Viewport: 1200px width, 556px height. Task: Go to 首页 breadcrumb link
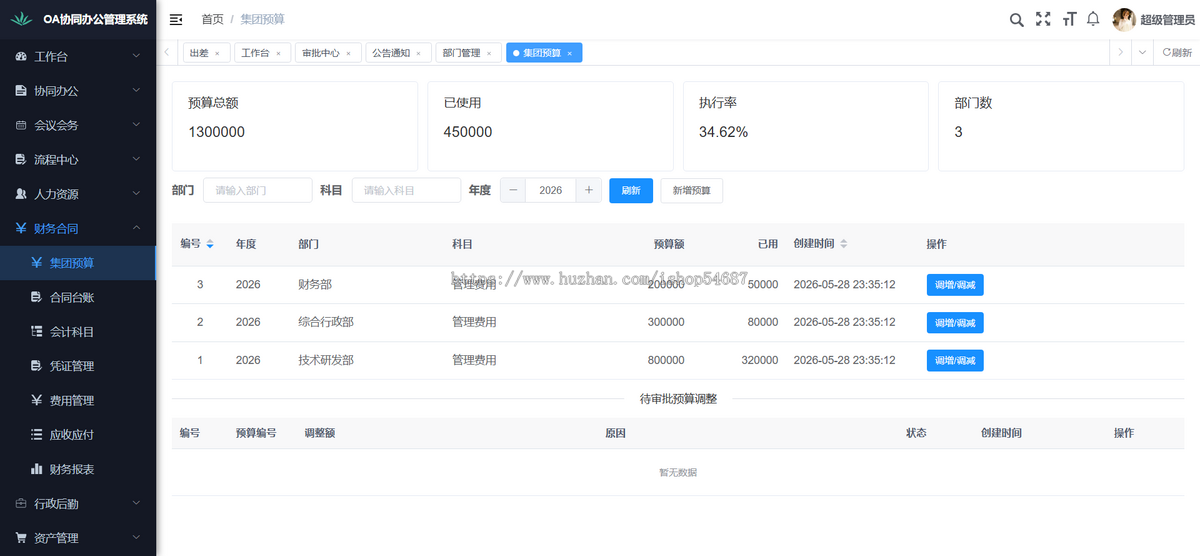tap(212, 19)
